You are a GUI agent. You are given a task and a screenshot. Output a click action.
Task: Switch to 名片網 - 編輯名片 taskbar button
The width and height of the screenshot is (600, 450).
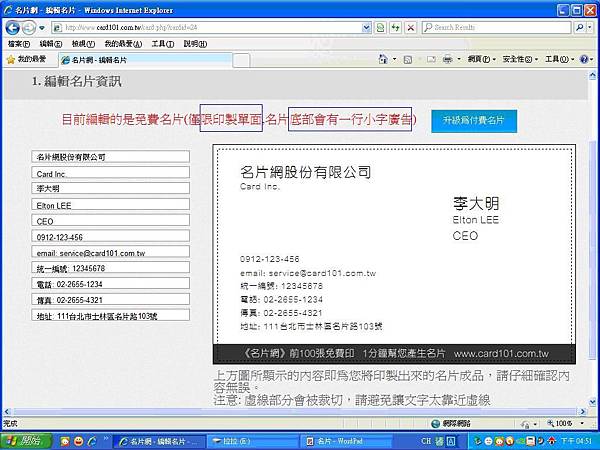pyautogui.click(x=160, y=442)
